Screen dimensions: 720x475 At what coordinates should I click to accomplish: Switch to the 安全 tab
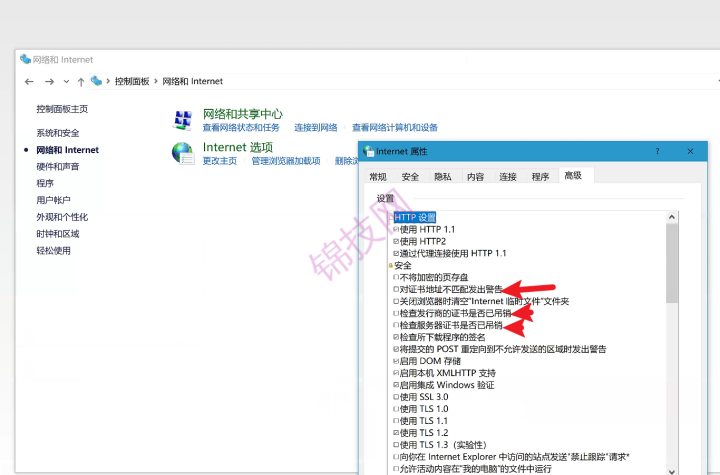[410, 177]
